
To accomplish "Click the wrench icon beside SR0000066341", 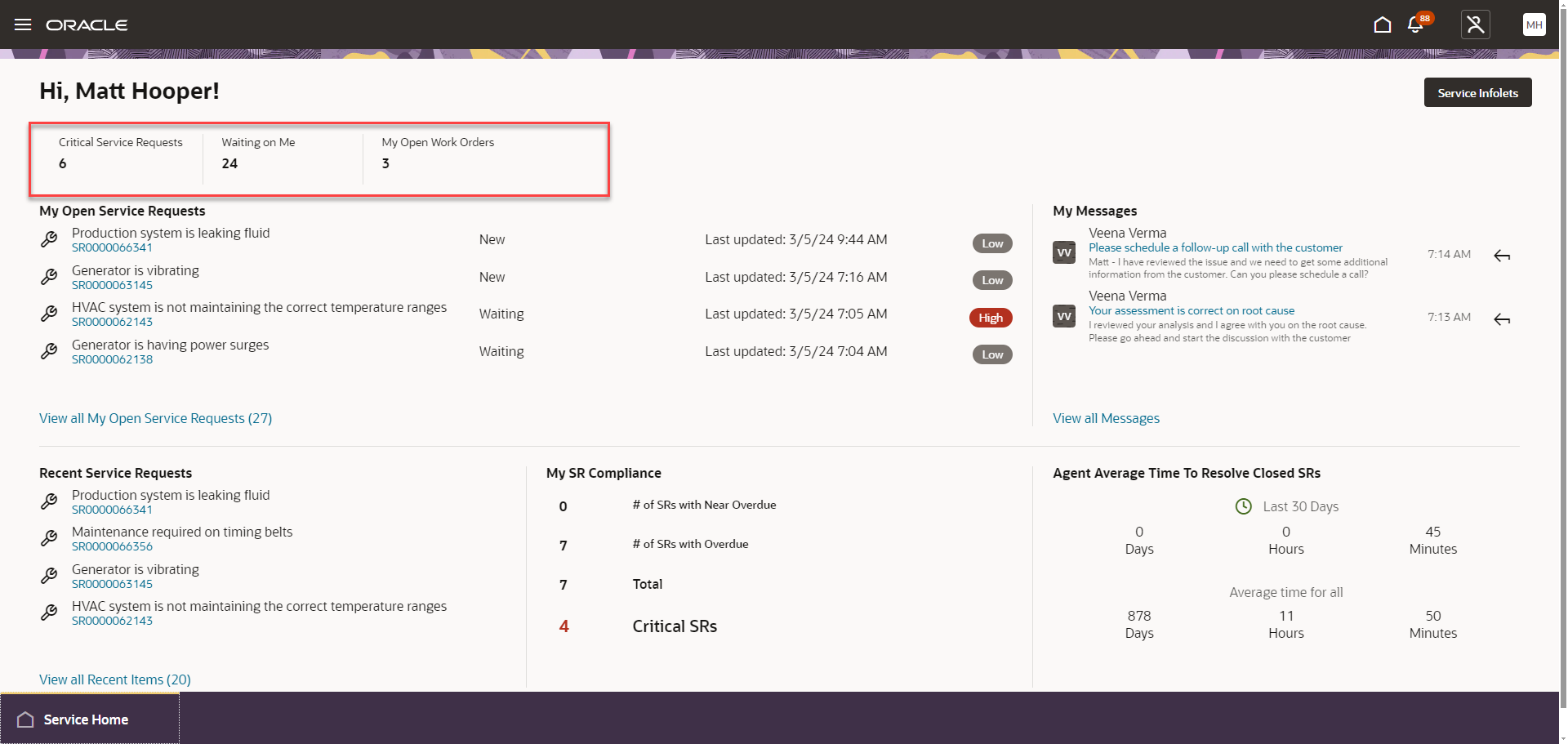I will pyautogui.click(x=49, y=239).
